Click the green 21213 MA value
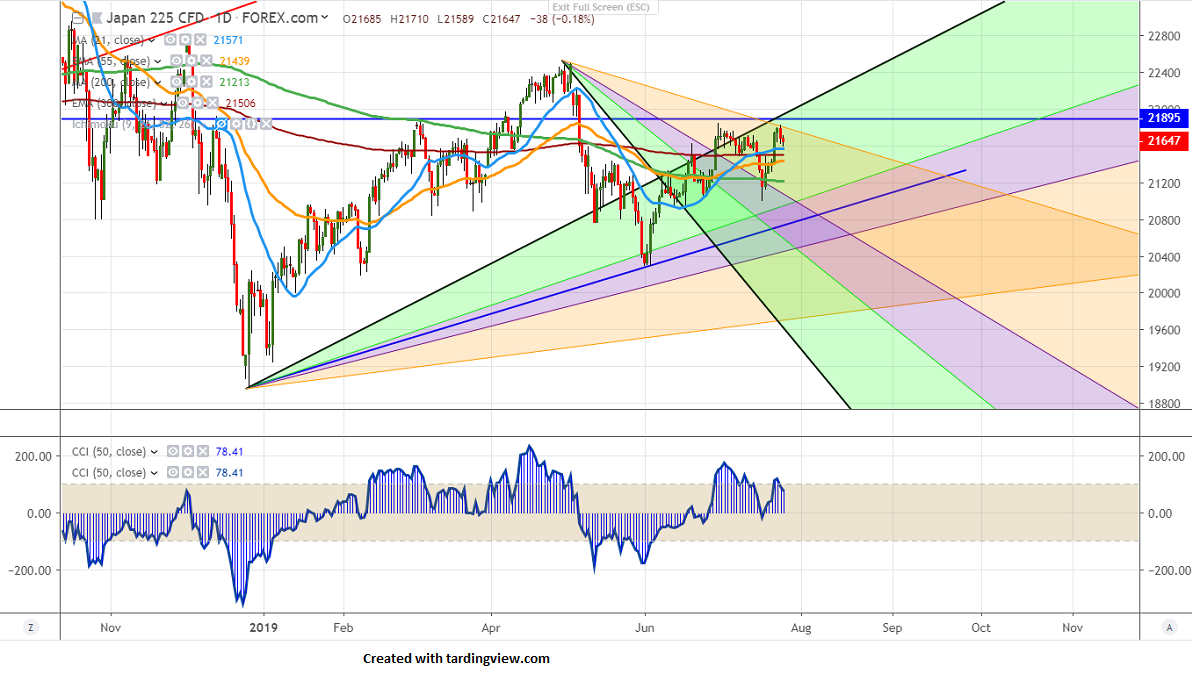Image resolution: width=1192 pixels, height=673 pixels. tap(234, 82)
